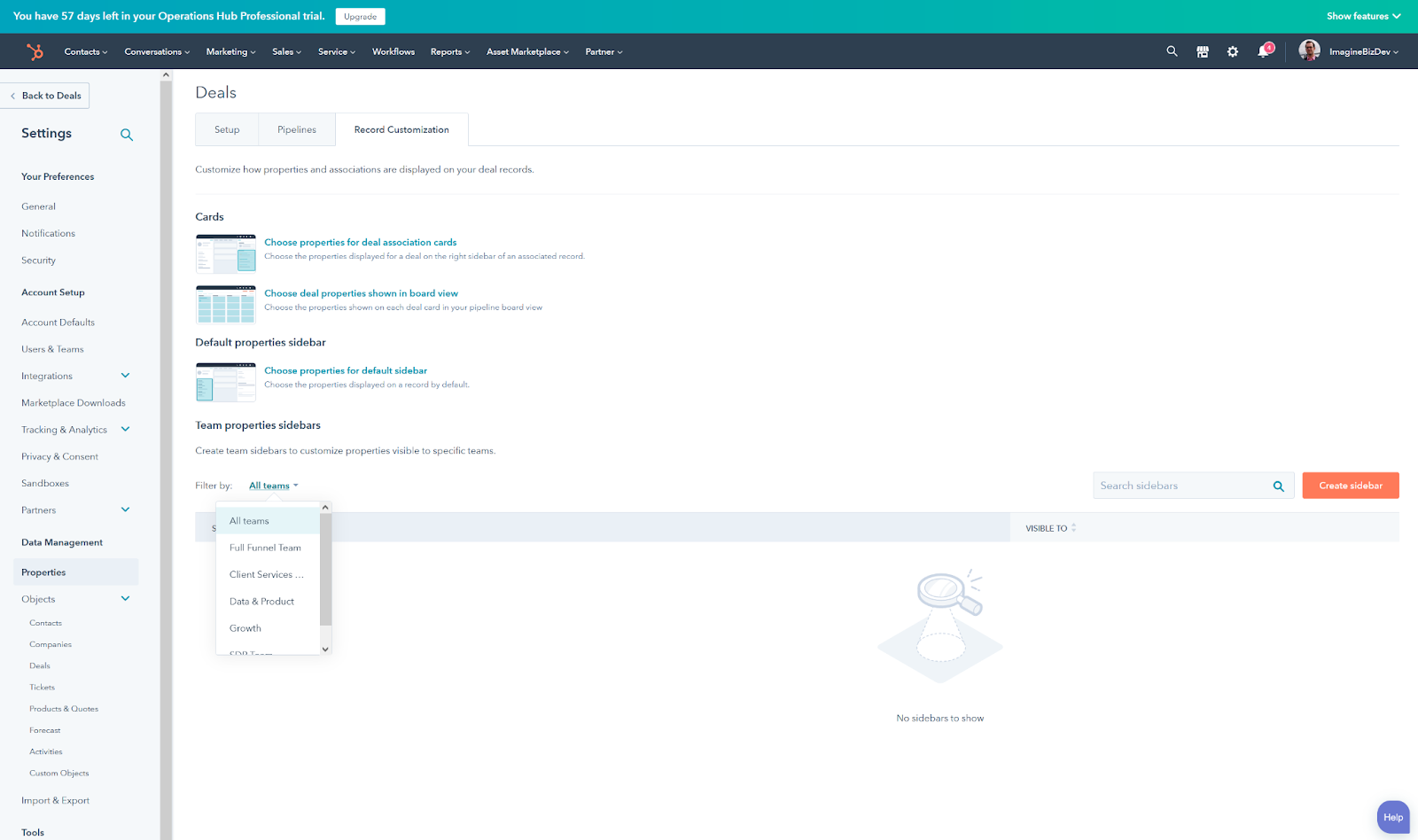The image size is (1418, 840).
Task: Open Choose deal properties shown in board view
Action: tap(362, 293)
